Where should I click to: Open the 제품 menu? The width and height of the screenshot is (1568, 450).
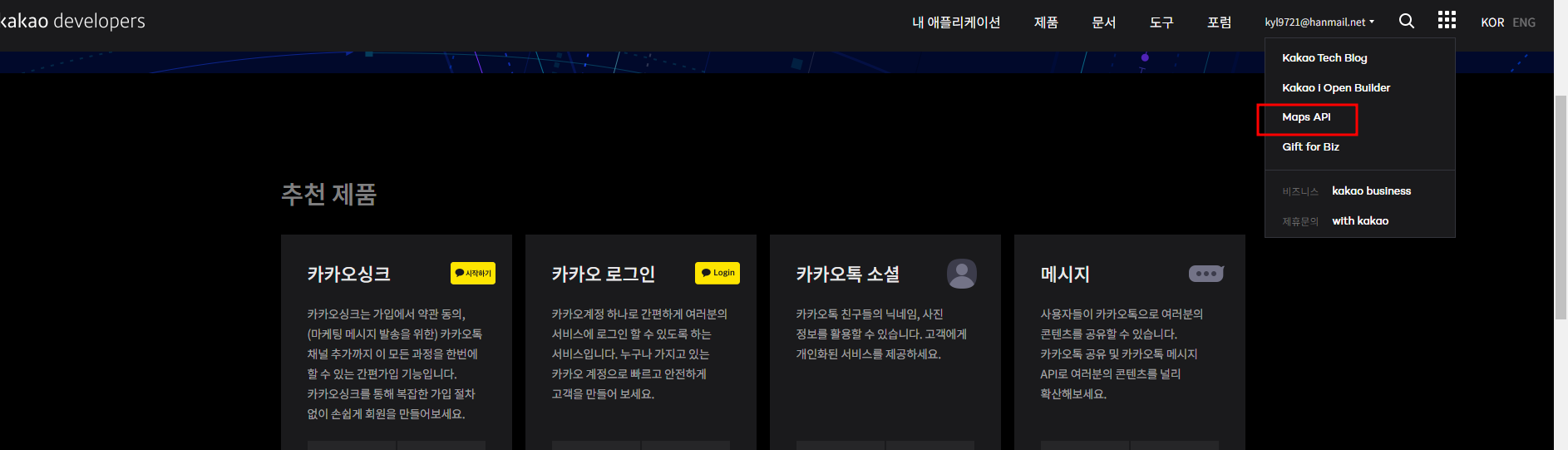pyautogui.click(x=1046, y=22)
